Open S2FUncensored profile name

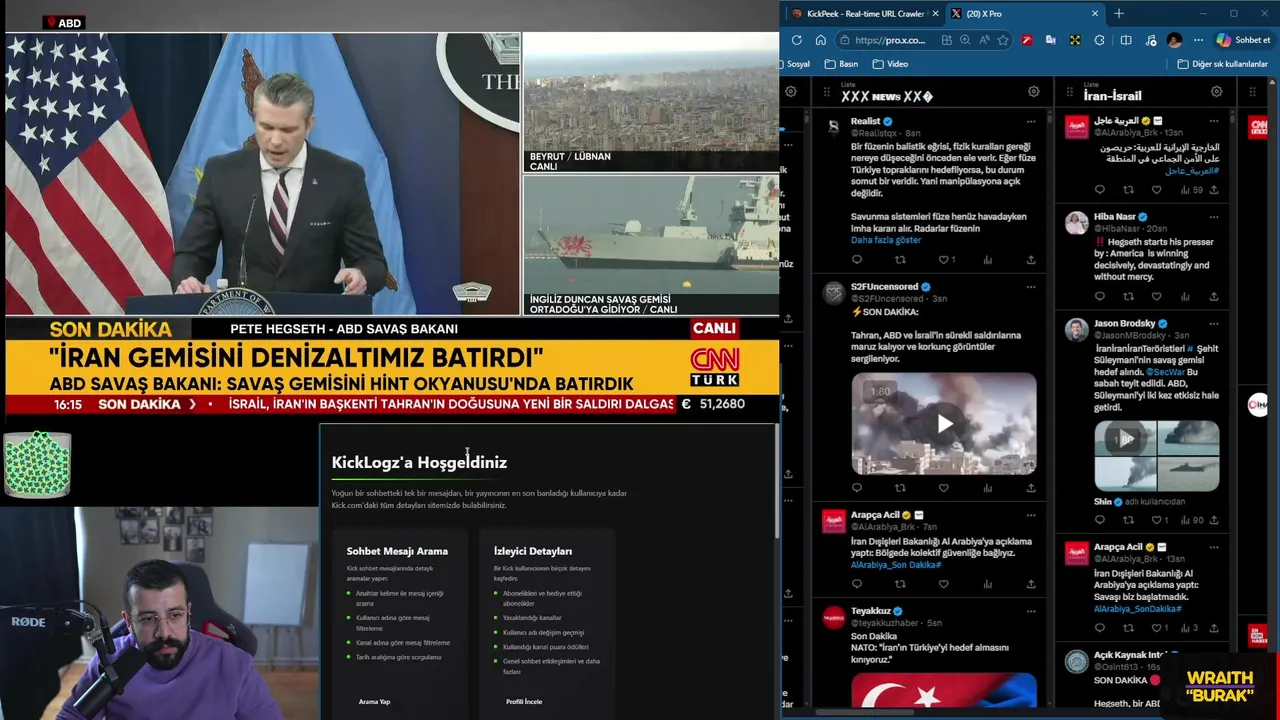(x=885, y=287)
